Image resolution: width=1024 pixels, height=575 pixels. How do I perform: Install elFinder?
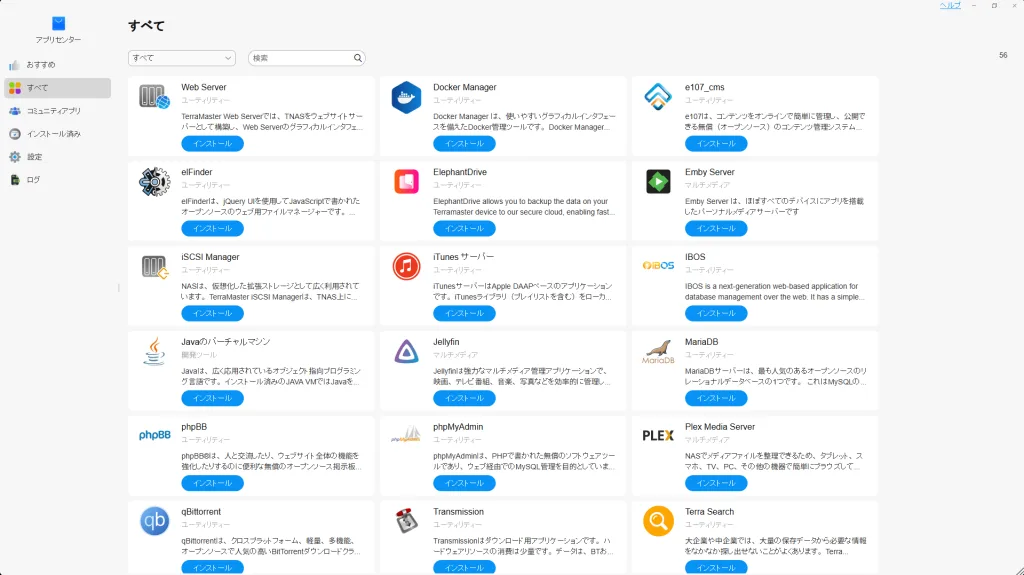212,229
